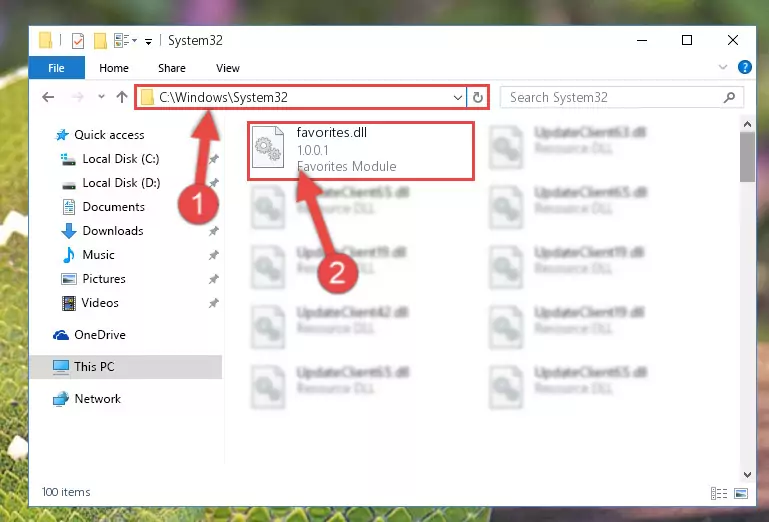Click the search magnifier icon
The image size is (769, 522).
tap(729, 97)
